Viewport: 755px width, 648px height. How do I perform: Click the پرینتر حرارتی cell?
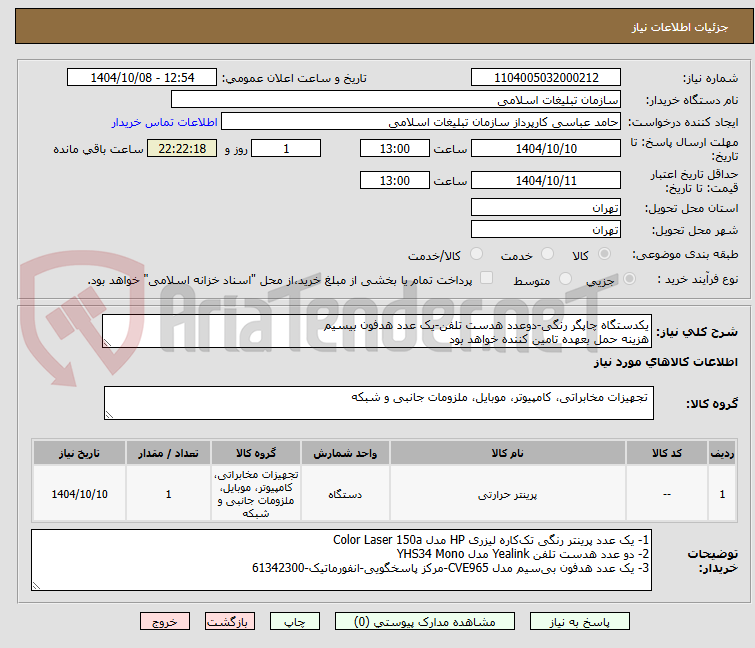point(508,494)
